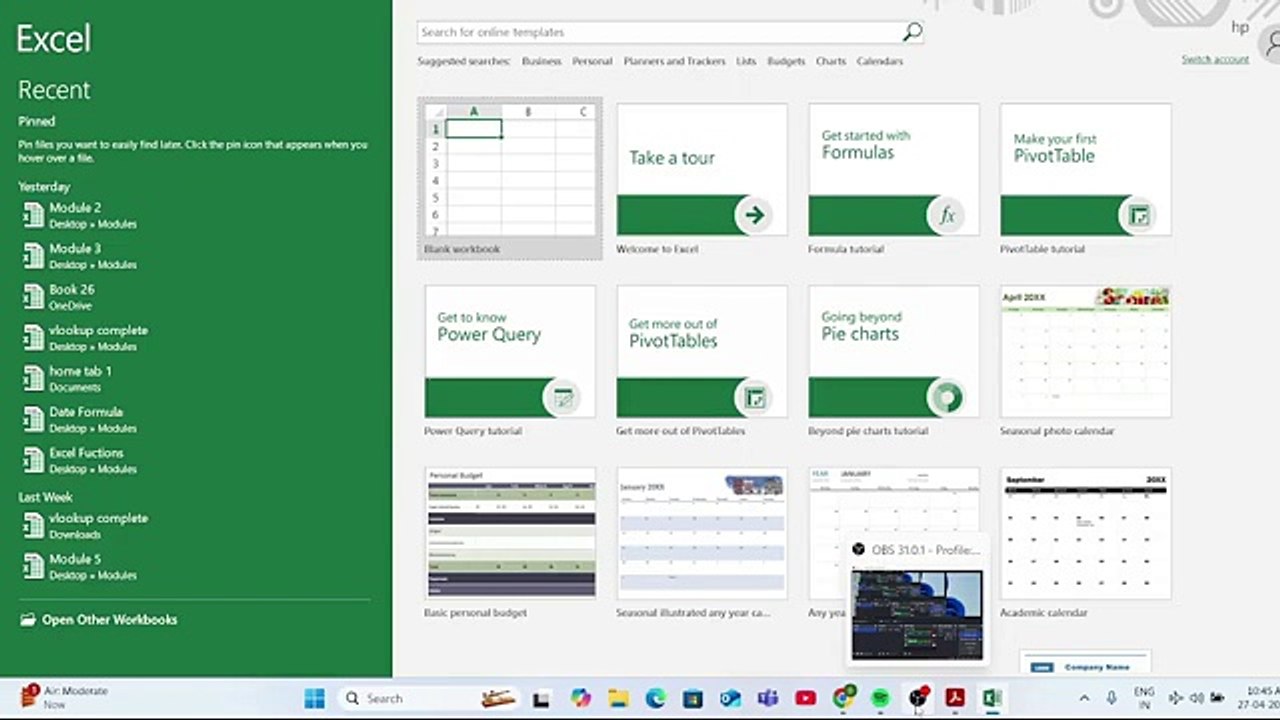
Task: Open the recent file "Module 5"
Action: 194,566
